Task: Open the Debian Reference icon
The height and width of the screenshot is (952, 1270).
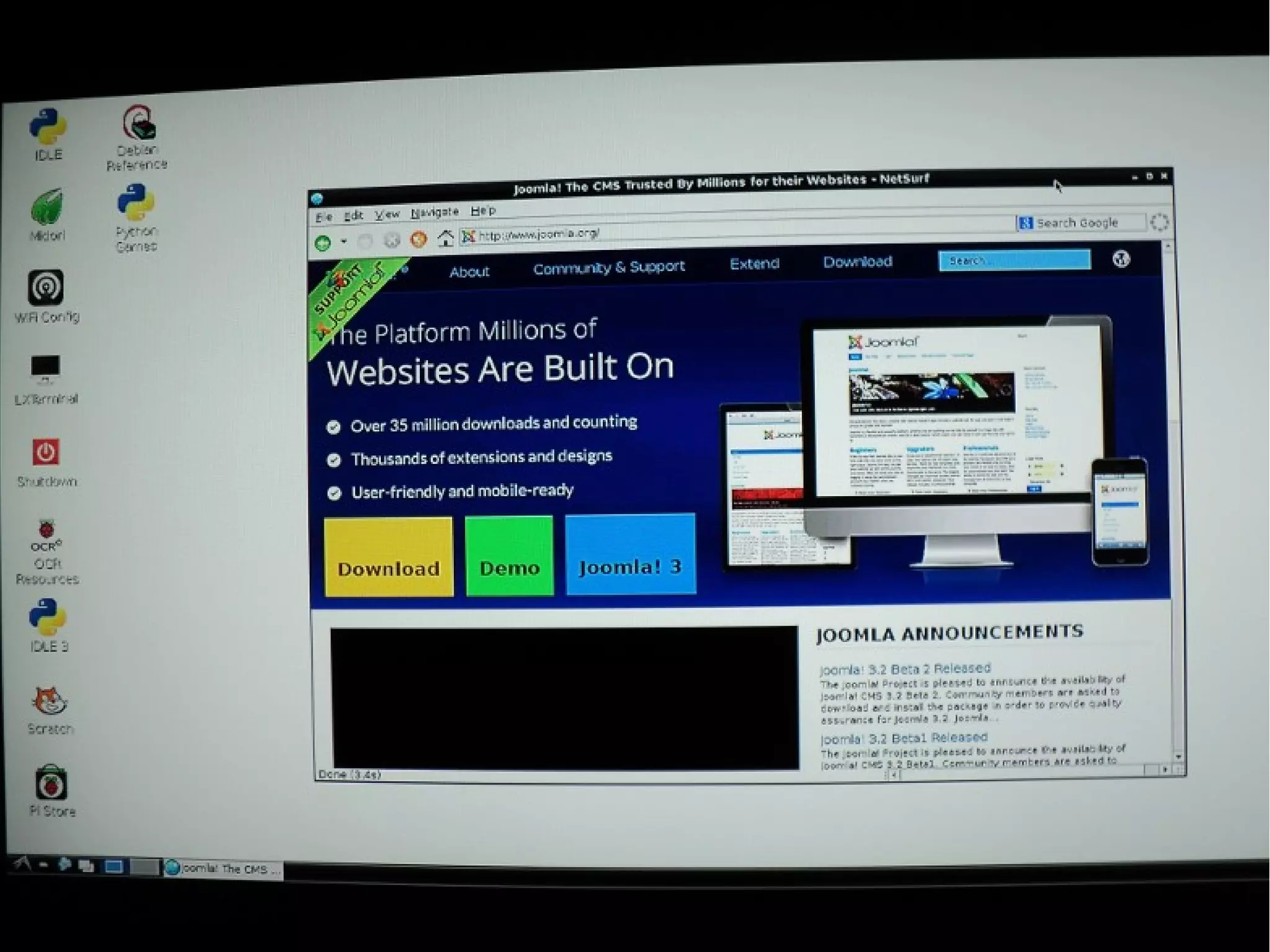Action: (x=139, y=124)
